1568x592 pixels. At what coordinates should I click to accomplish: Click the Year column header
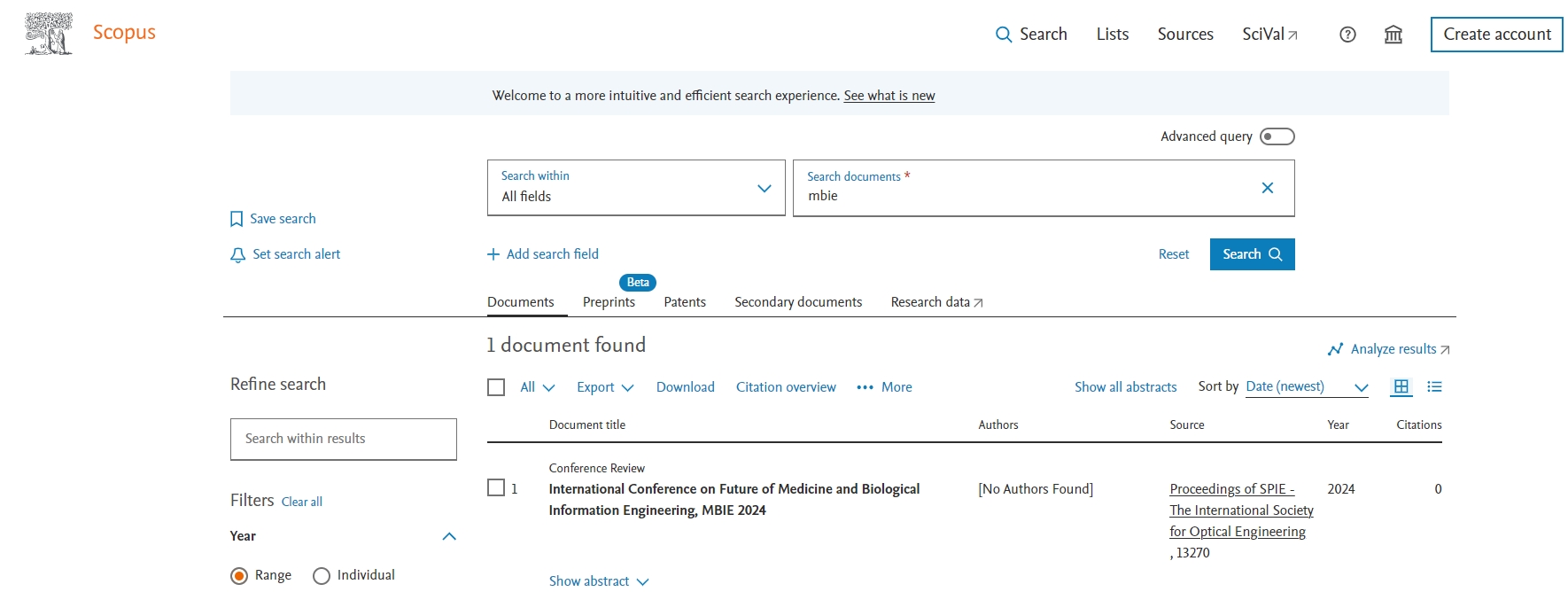[1338, 425]
